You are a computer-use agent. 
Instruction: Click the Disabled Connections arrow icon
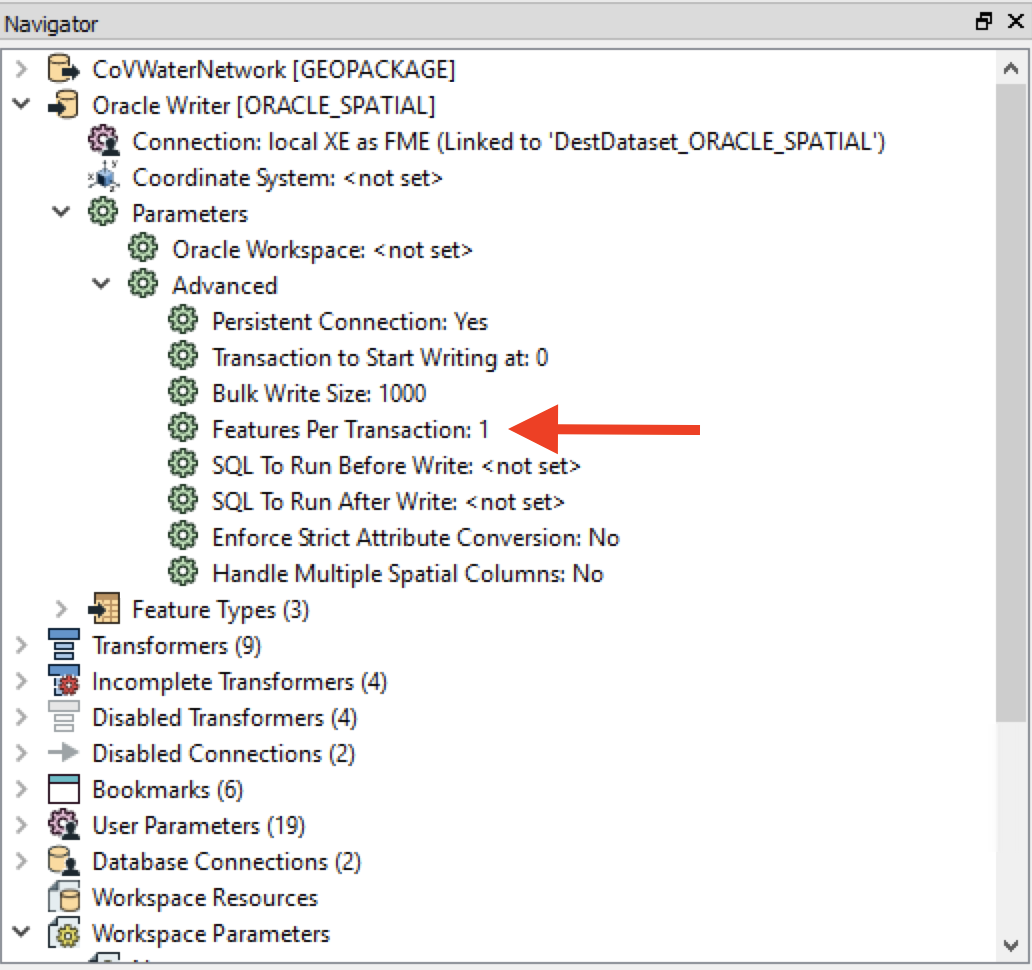click(64, 752)
